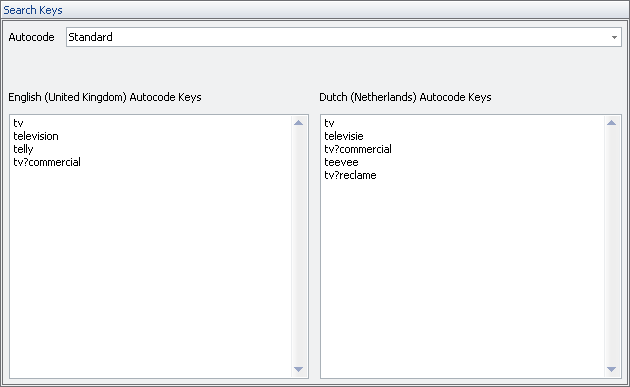The width and height of the screenshot is (630, 387).
Task: Click scroll down arrow of Dutch keys list
Action: click(612, 369)
